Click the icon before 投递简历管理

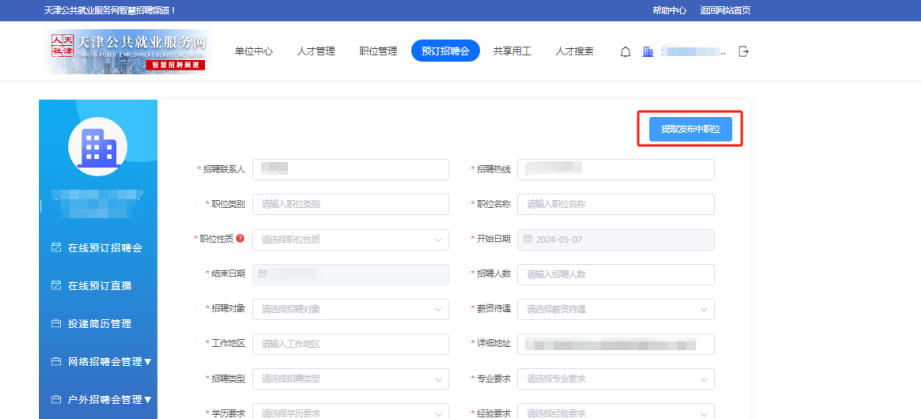click(x=56, y=324)
